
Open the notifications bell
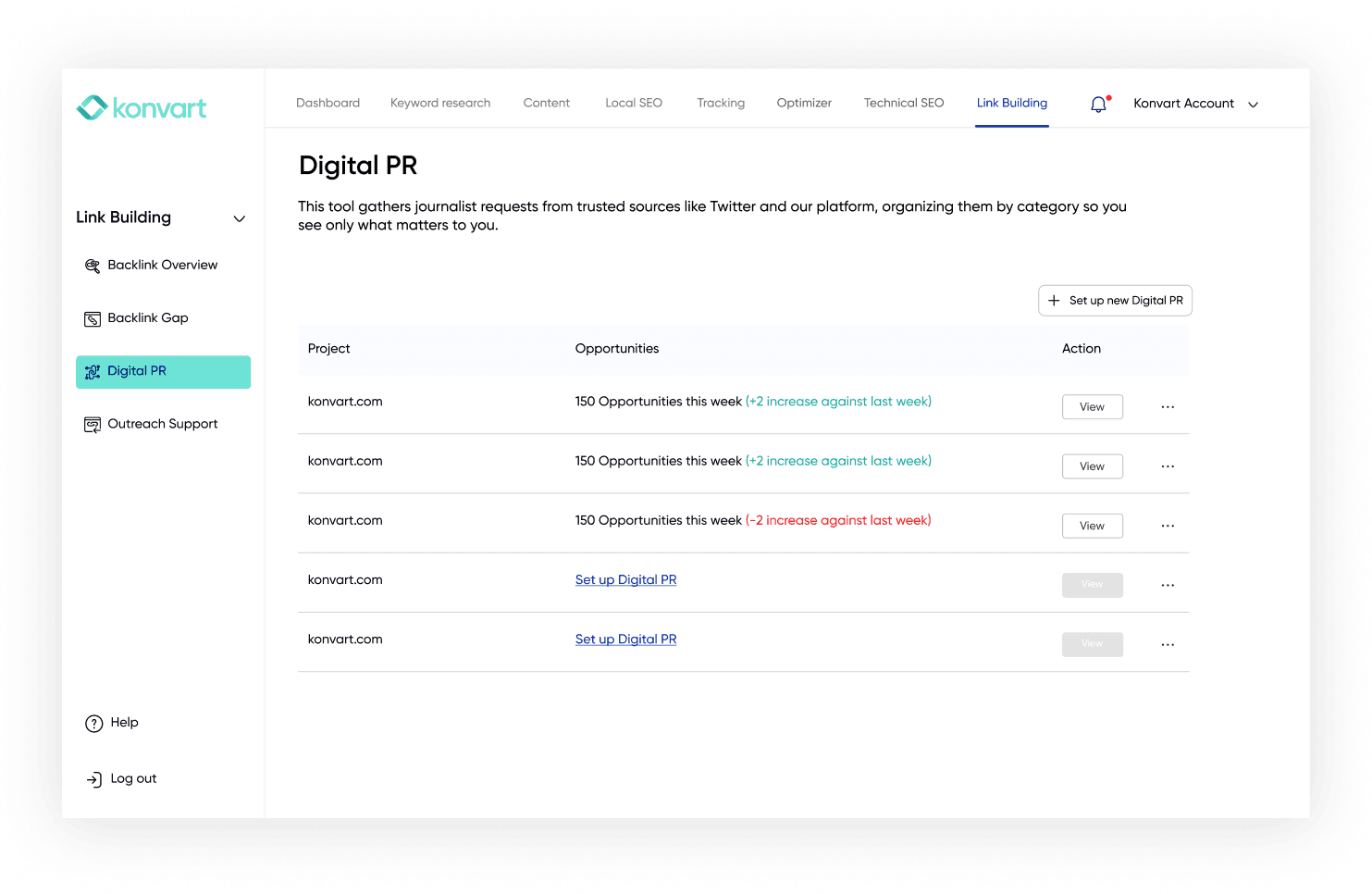pyautogui.click(x=1098, y=105)
